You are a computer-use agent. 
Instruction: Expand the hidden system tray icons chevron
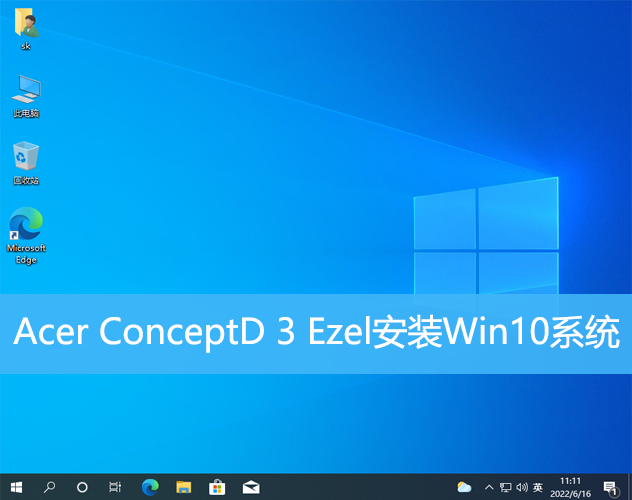pyautogui.click(x=488, y=487)
